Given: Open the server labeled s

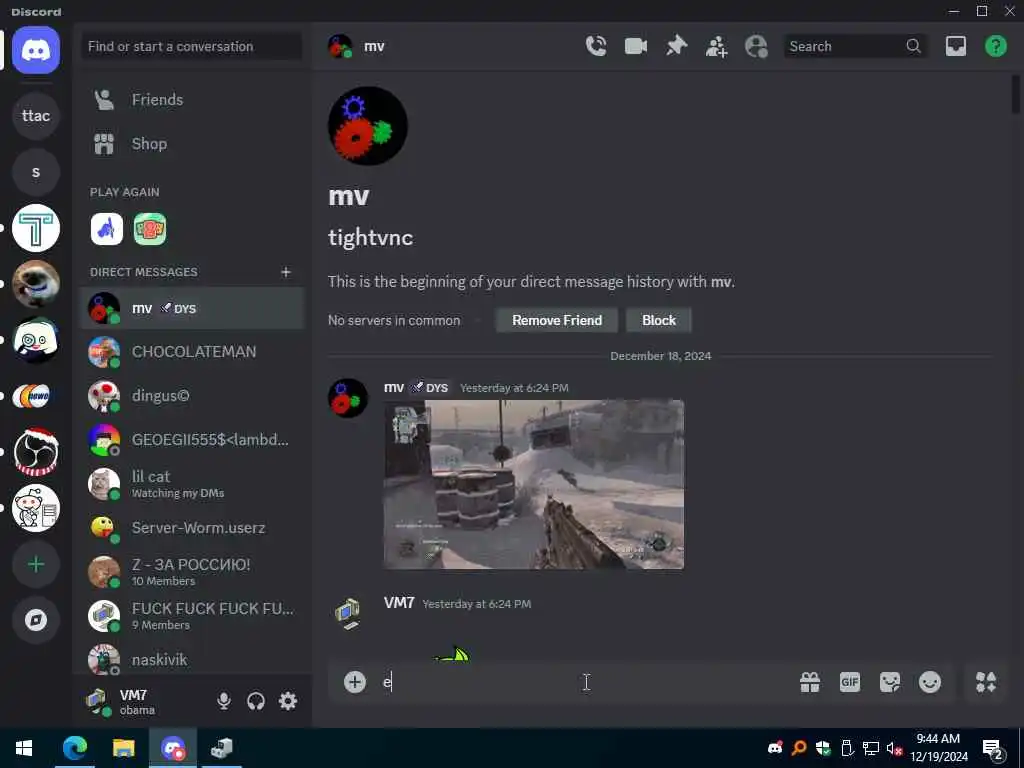Looking at the screenshot, I should pyautogui.click(x=36, y=172).
